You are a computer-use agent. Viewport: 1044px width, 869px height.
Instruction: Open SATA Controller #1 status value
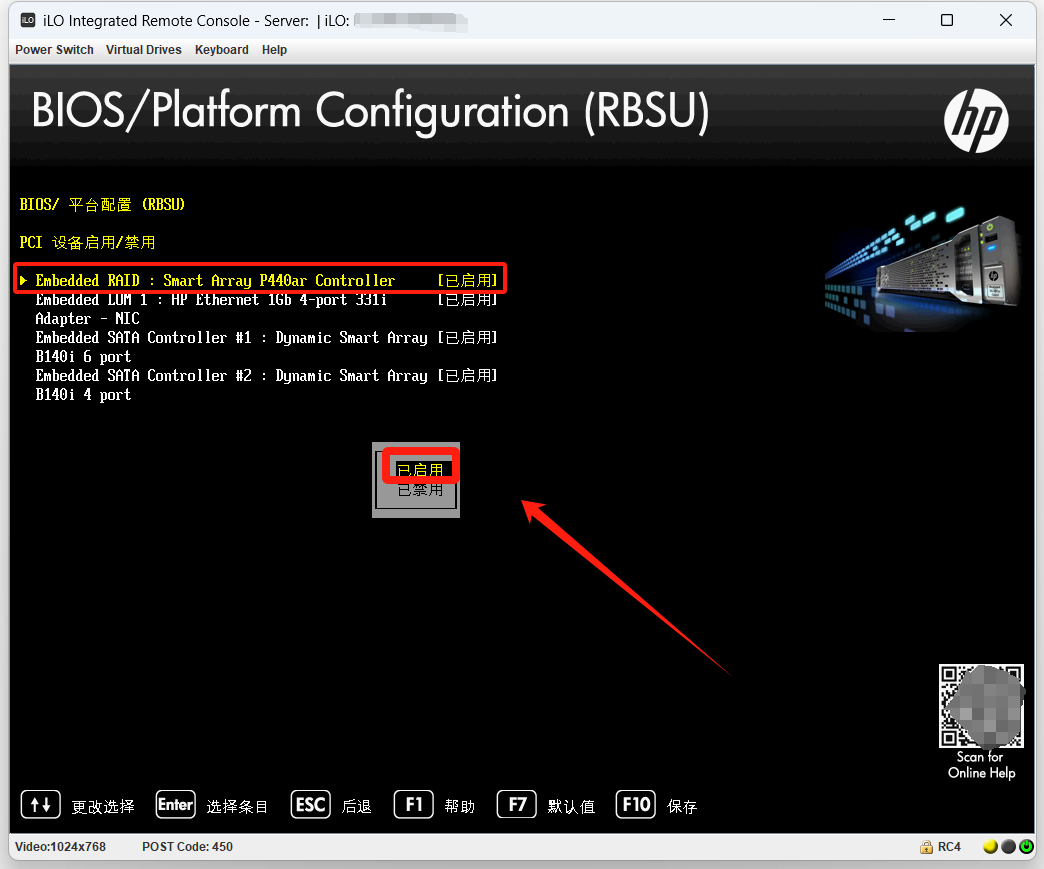point(467,338)
